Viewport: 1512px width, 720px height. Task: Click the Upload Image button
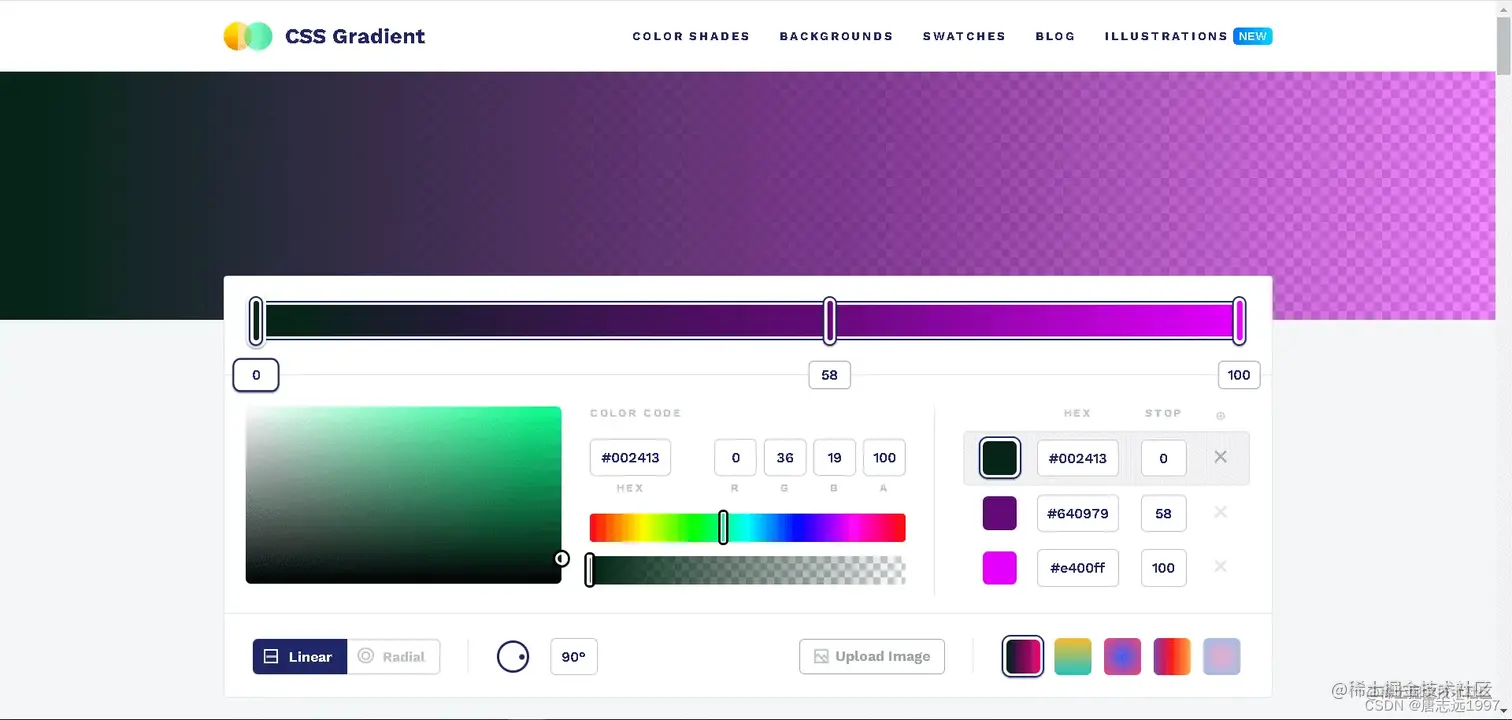[x=872, y=657]
